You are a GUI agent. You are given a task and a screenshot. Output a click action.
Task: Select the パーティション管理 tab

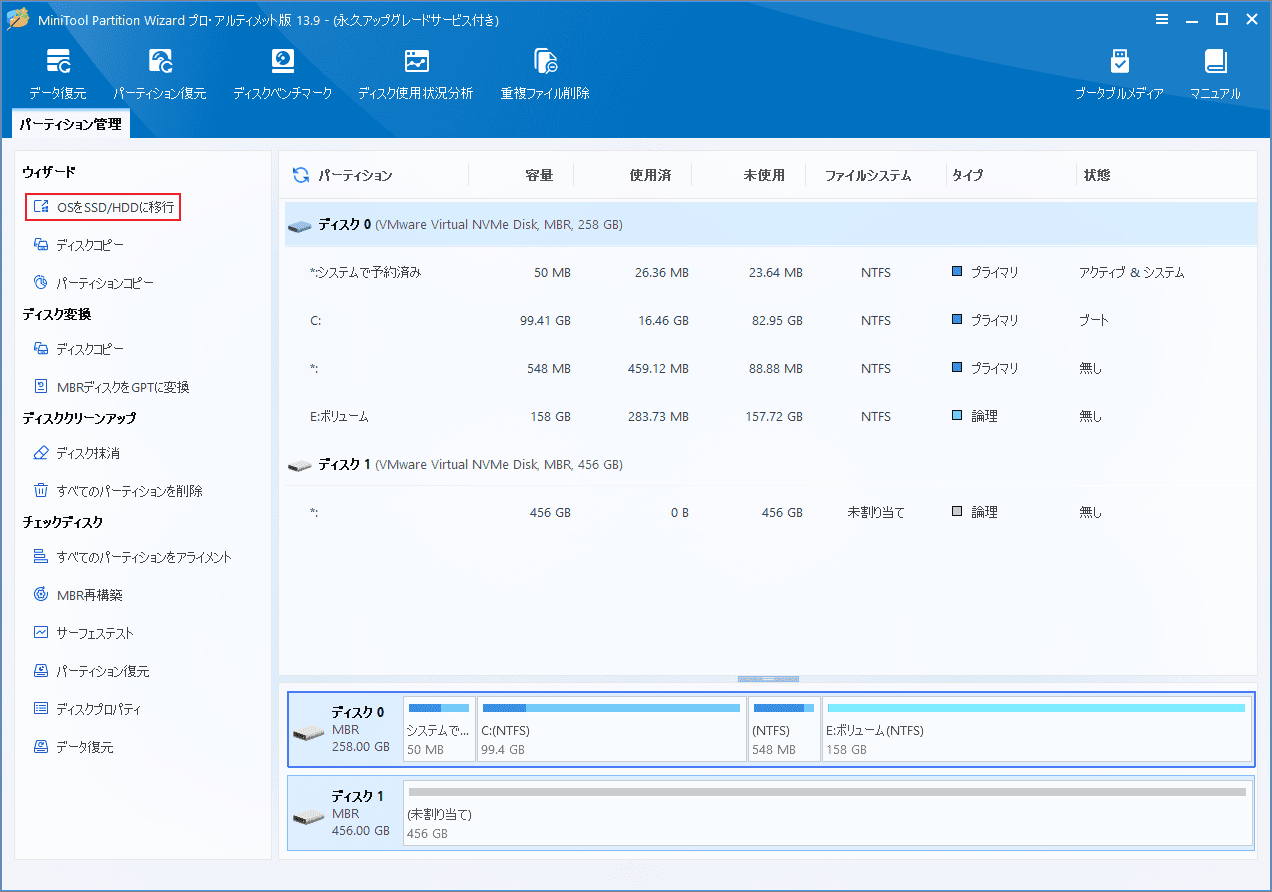click(x=70, y=124)
